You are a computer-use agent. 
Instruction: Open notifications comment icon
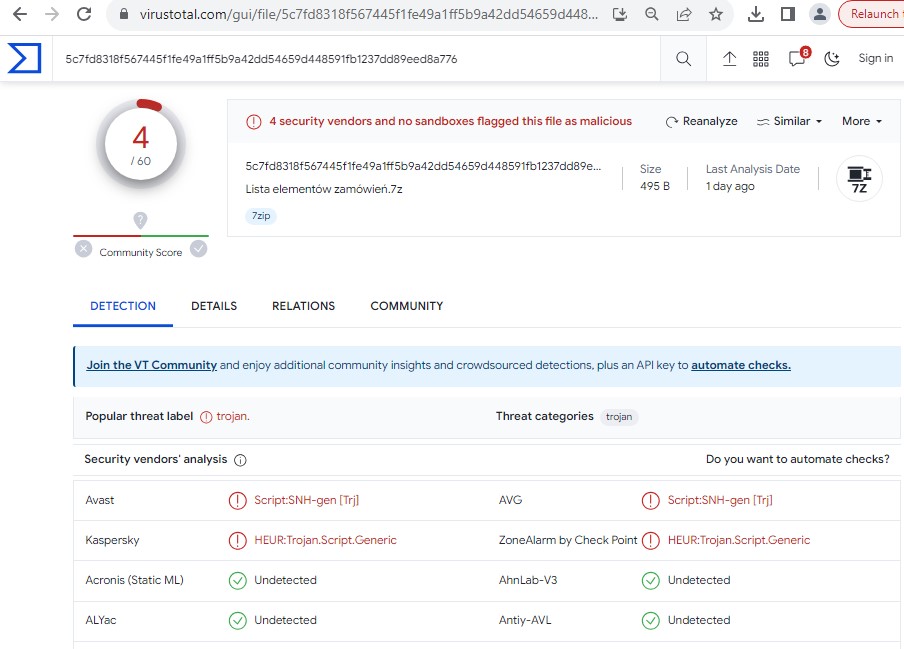797,59
